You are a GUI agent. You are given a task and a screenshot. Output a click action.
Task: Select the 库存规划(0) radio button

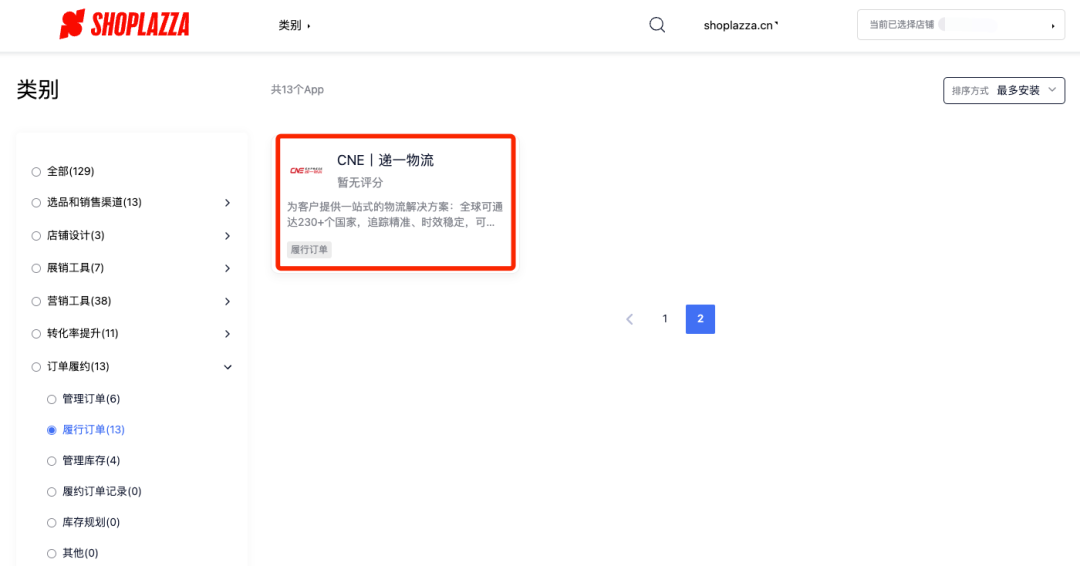click(51, 523)
